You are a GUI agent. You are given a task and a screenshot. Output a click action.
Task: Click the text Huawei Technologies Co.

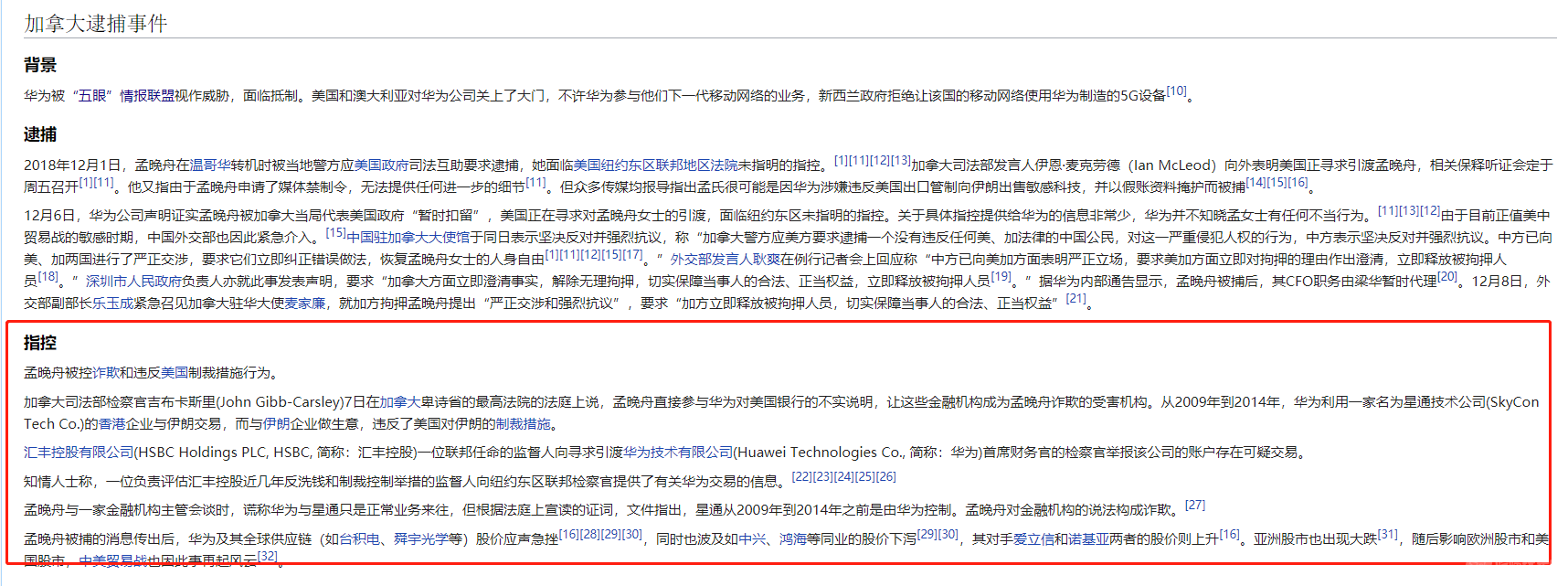click(x=820, y=453)
